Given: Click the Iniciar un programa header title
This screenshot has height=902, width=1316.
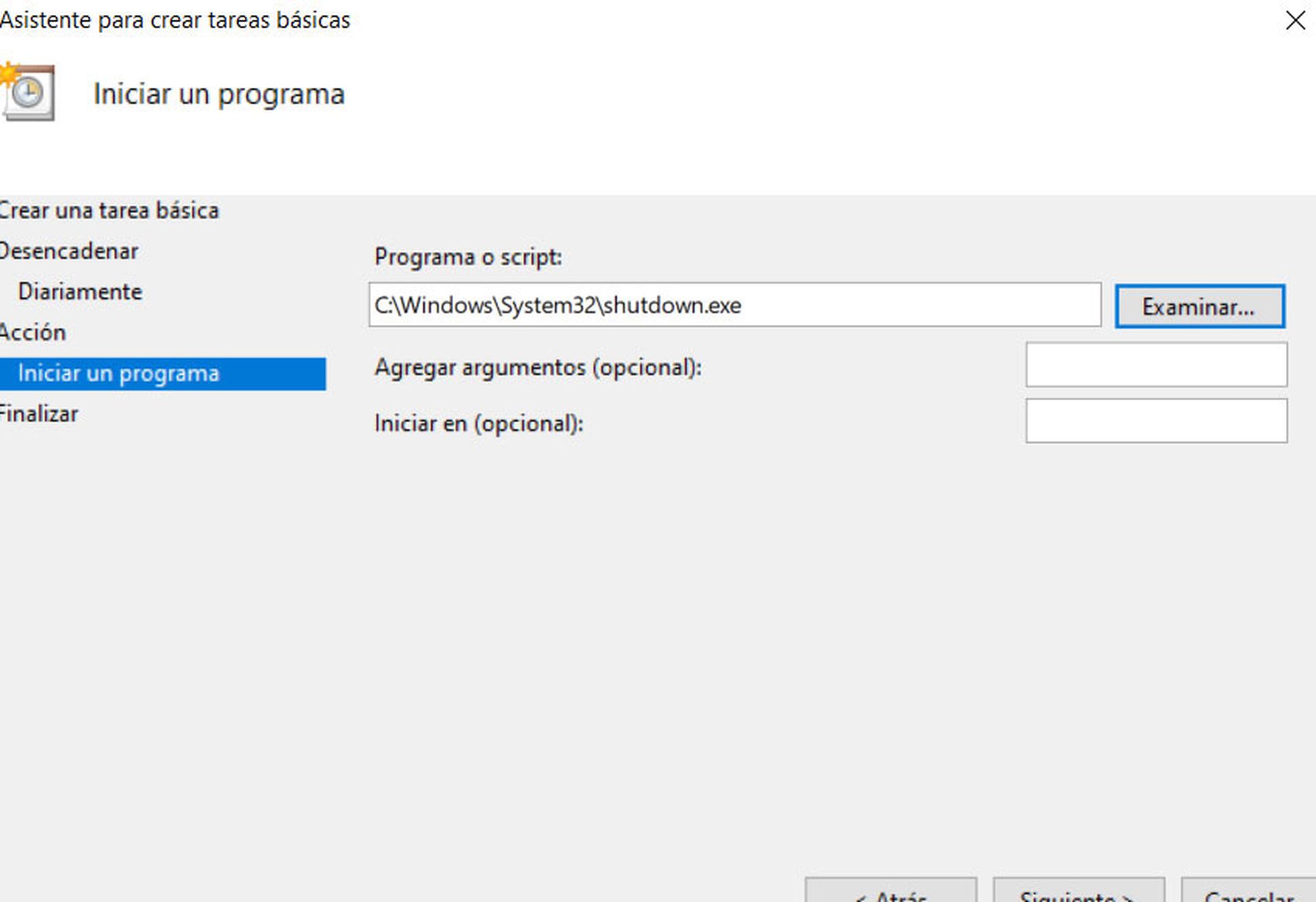Looking at the screenshot, I should tap(219, 94).
